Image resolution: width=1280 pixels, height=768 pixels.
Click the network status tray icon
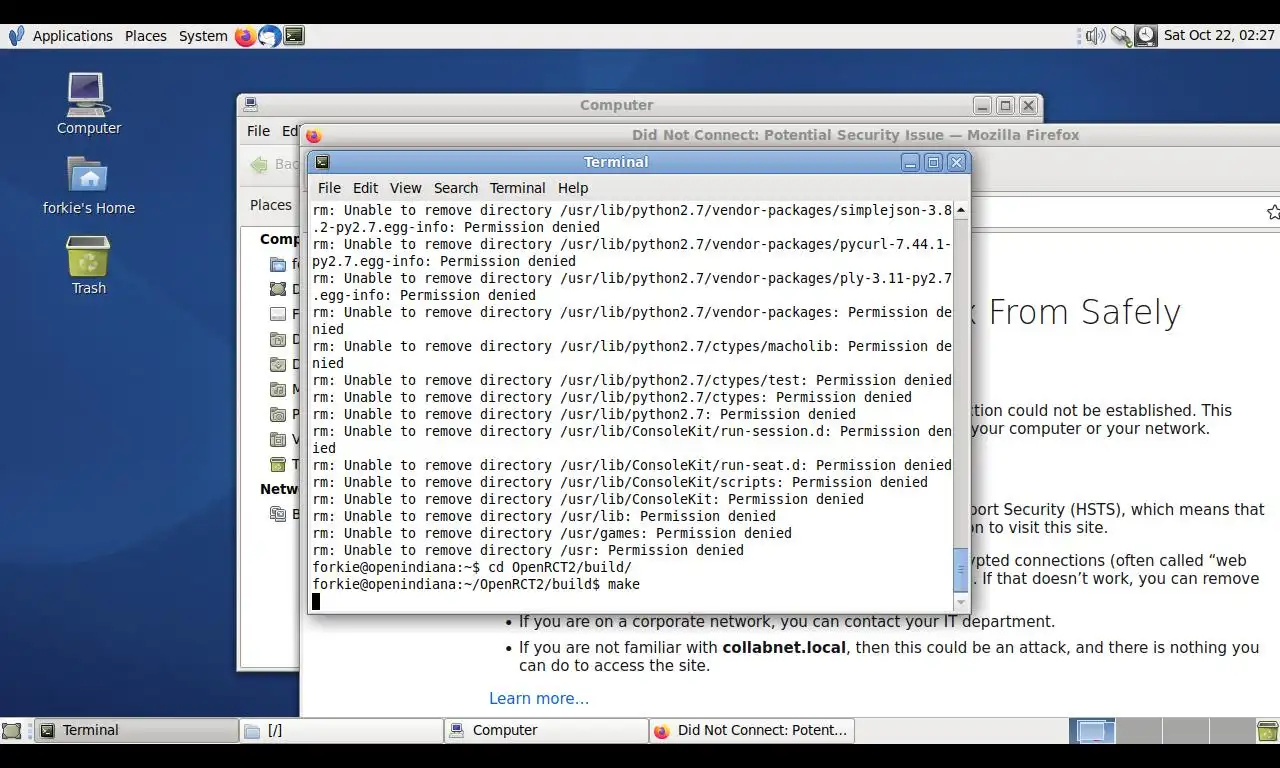coord(1121,36)
